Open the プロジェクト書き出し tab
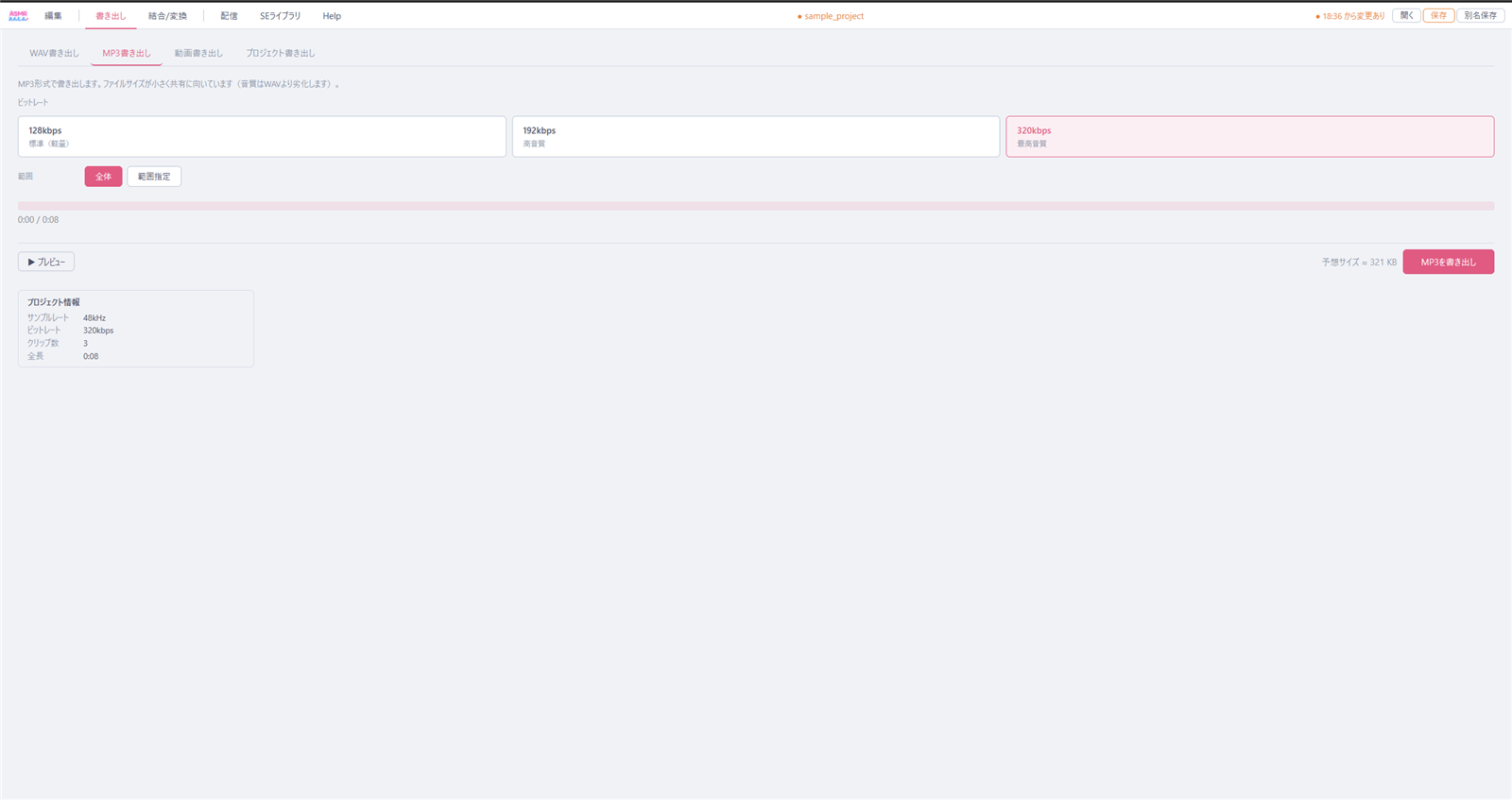This screenshot has width=1512, height=800. click(281, 53)
